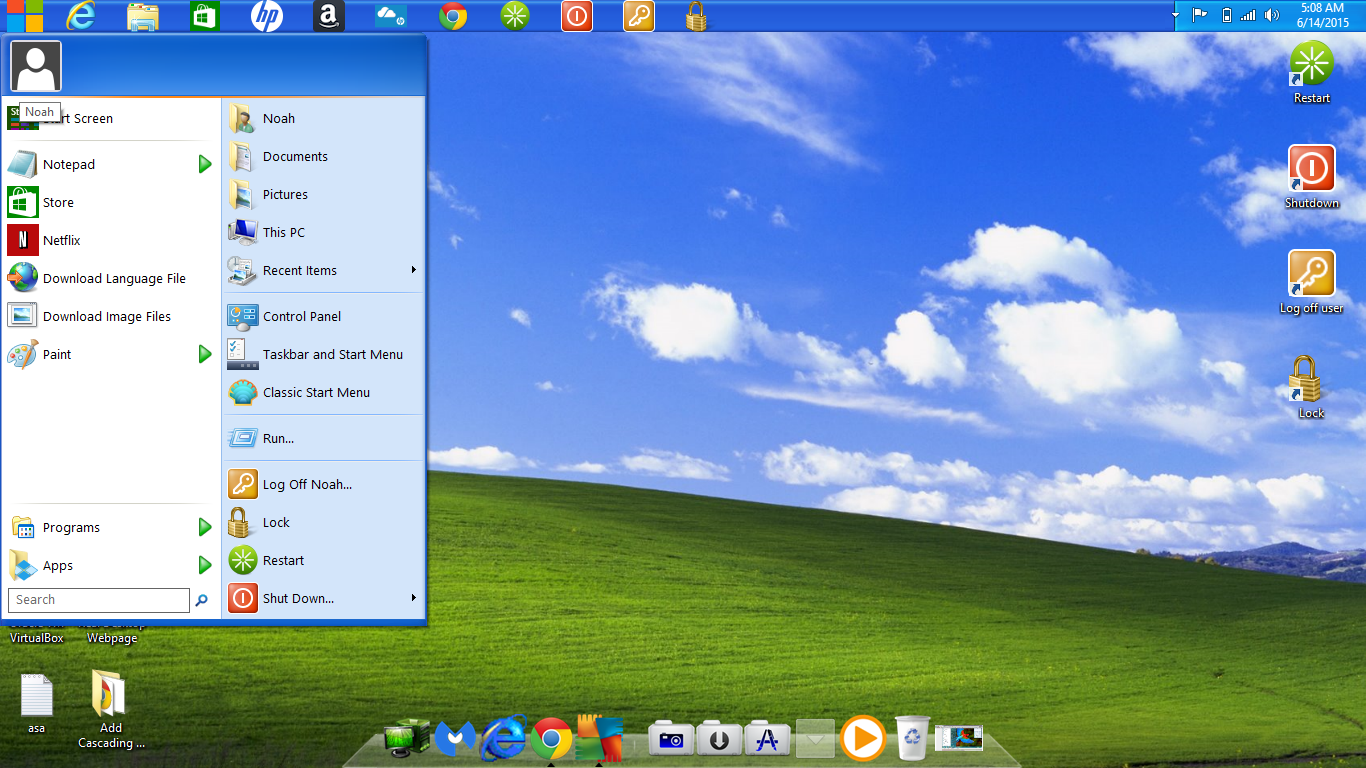Click the Start menu Search field

tap(98, 600)
